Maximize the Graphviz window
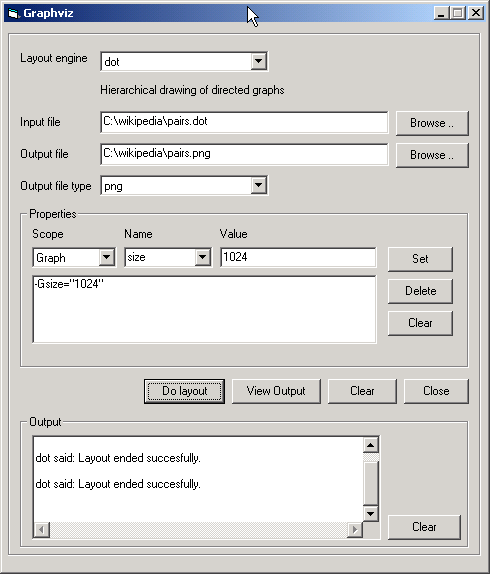490x574 pixels. click(458, 13)
